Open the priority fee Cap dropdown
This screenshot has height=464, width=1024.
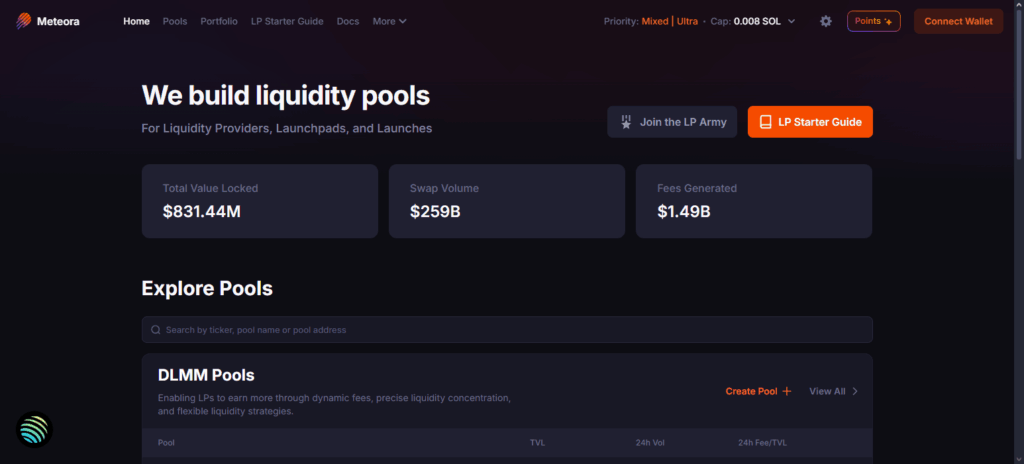coord(792,21)
